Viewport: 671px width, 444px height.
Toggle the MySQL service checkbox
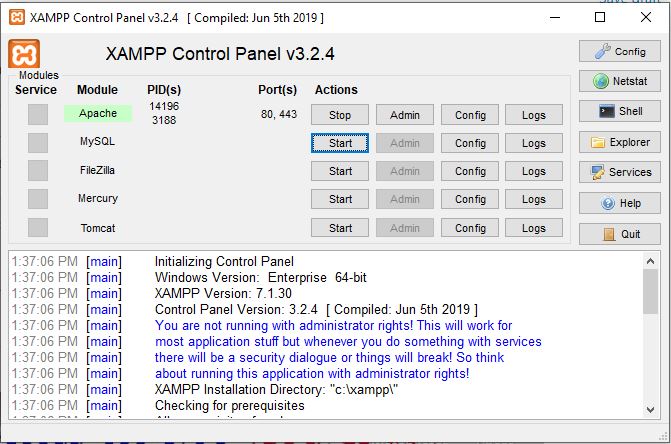click(37, 143)
